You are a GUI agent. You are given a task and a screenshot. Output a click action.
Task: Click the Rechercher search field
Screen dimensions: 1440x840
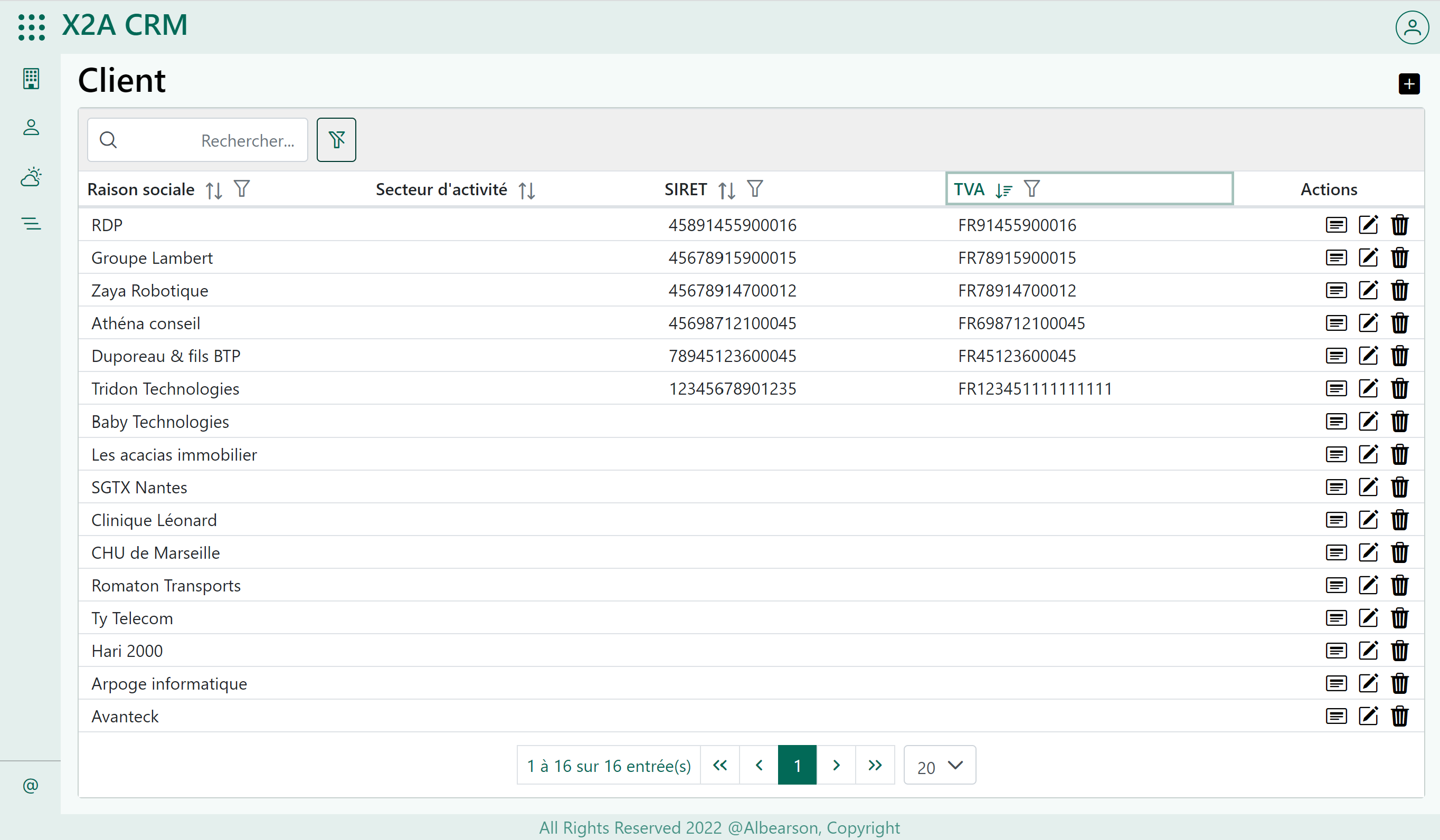click(197, 140)
